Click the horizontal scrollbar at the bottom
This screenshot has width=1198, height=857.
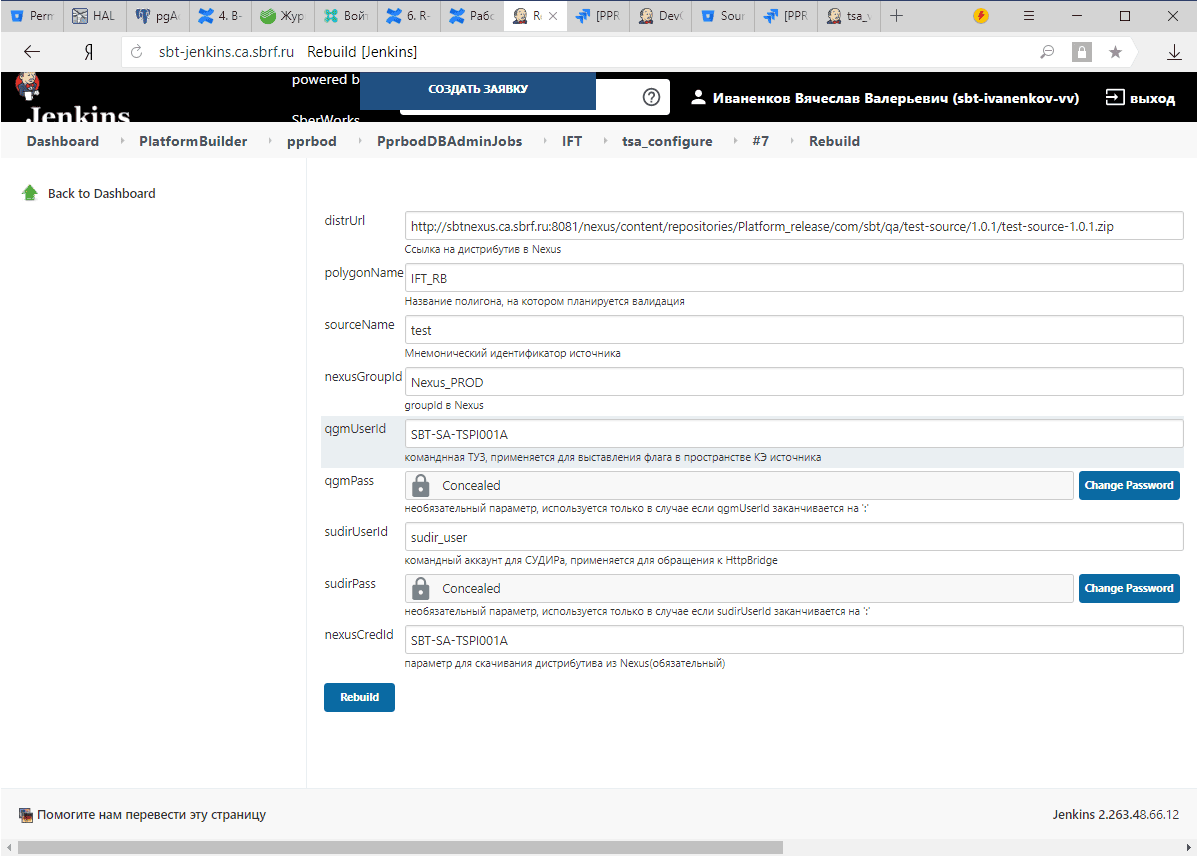pos(400,847)
